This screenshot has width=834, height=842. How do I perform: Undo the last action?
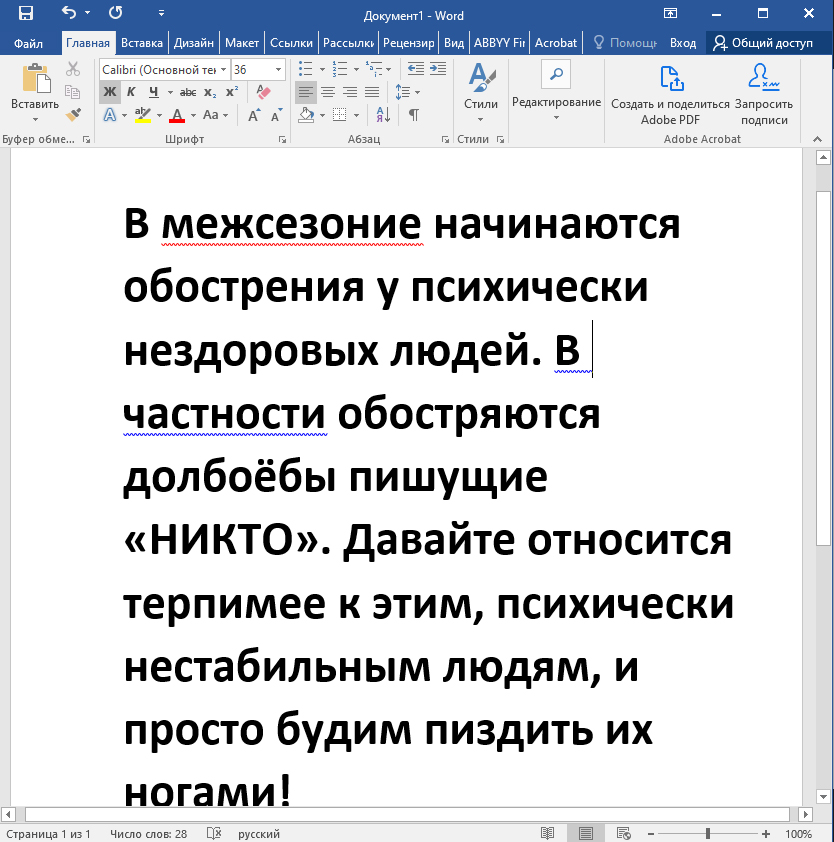point(69,12)
